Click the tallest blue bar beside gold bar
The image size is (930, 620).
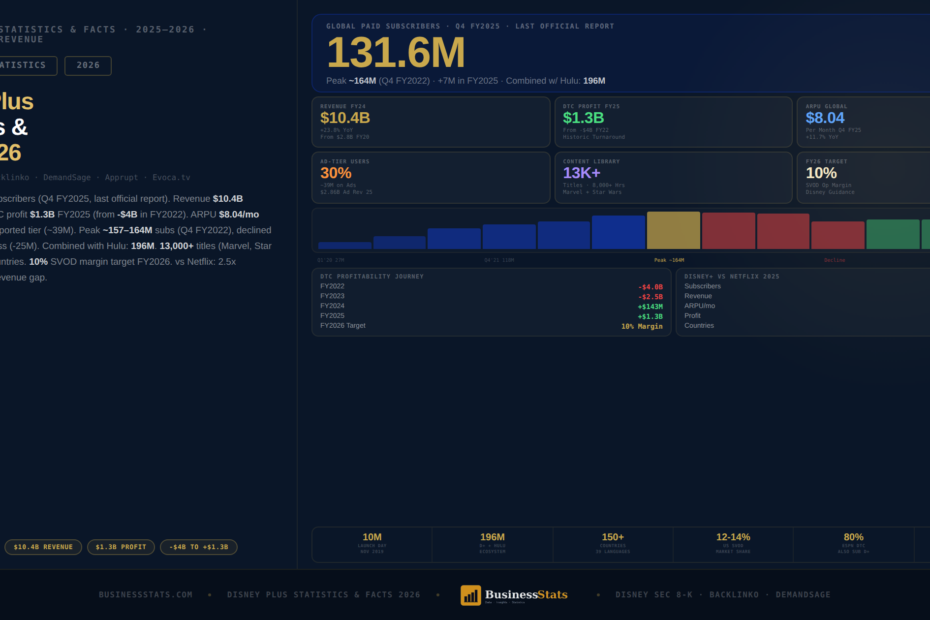pyautogui.click(x=618, y=232)
